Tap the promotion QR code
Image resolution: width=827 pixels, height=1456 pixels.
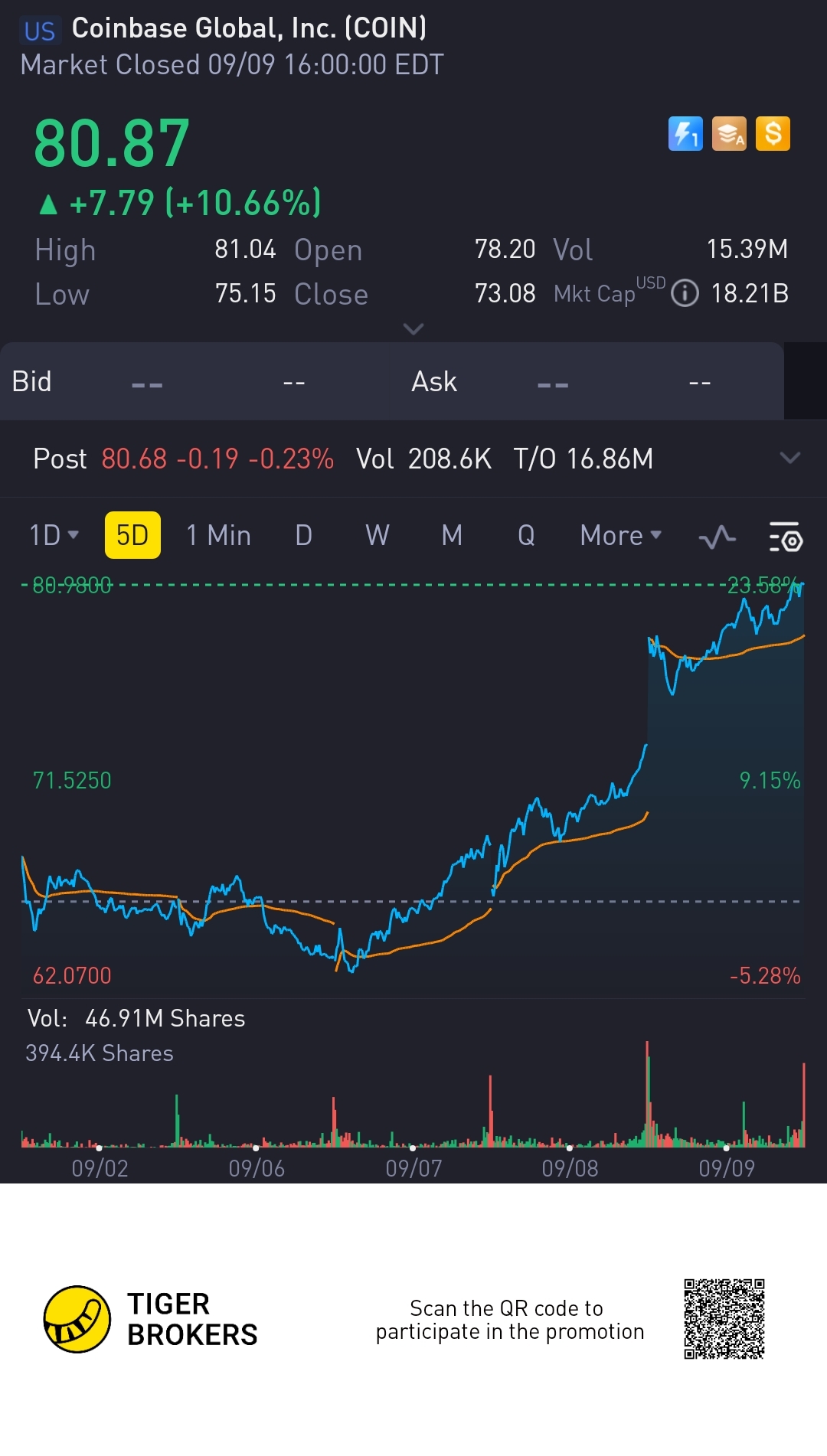pyautogui.click(x=724, y=1319)
